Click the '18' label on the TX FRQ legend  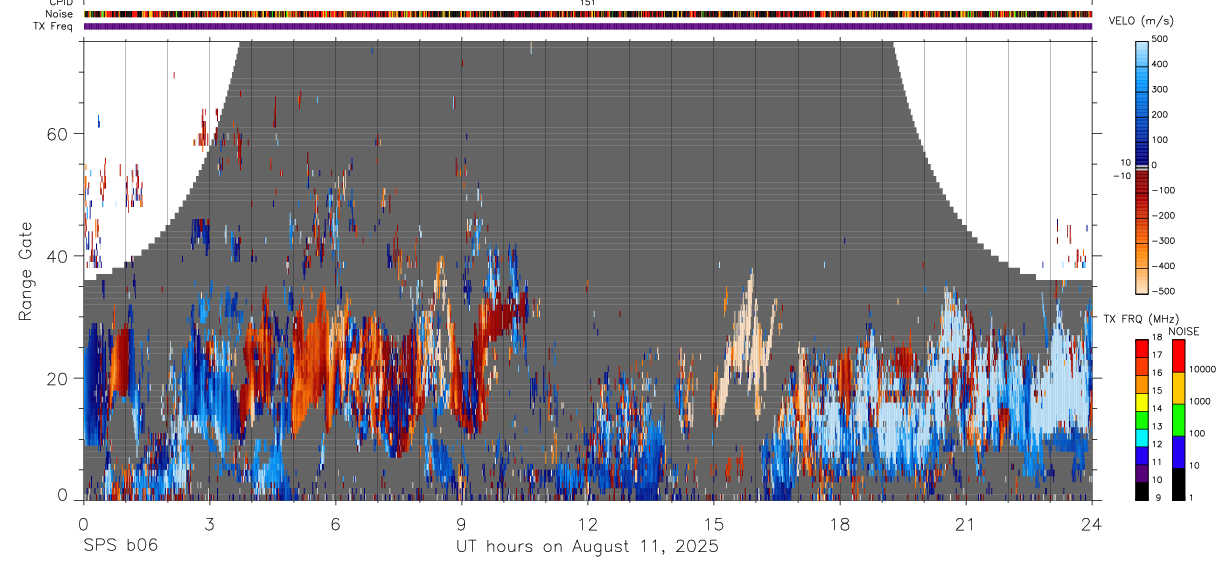tap(1157, 339)
